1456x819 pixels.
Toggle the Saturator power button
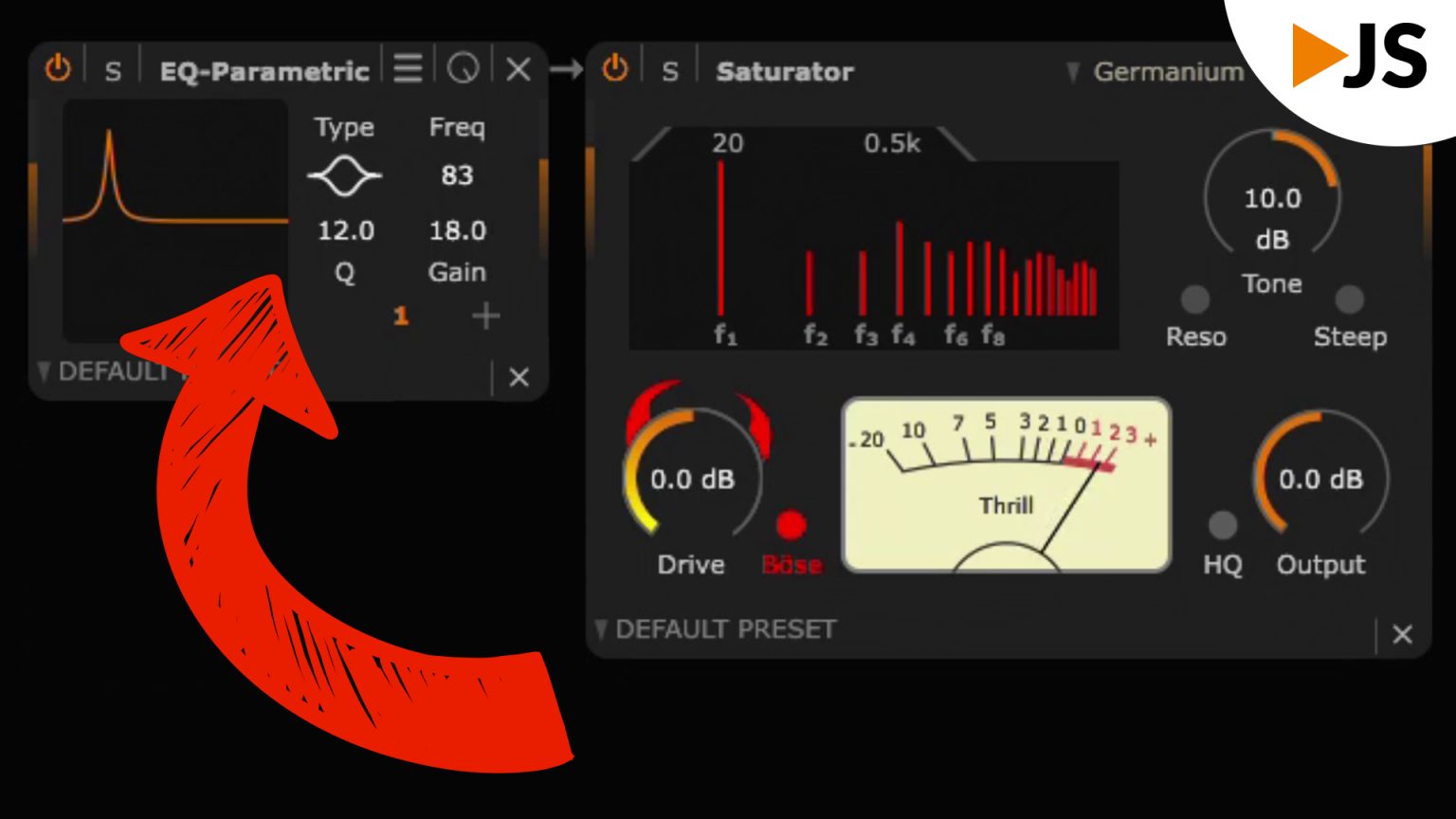615,69
